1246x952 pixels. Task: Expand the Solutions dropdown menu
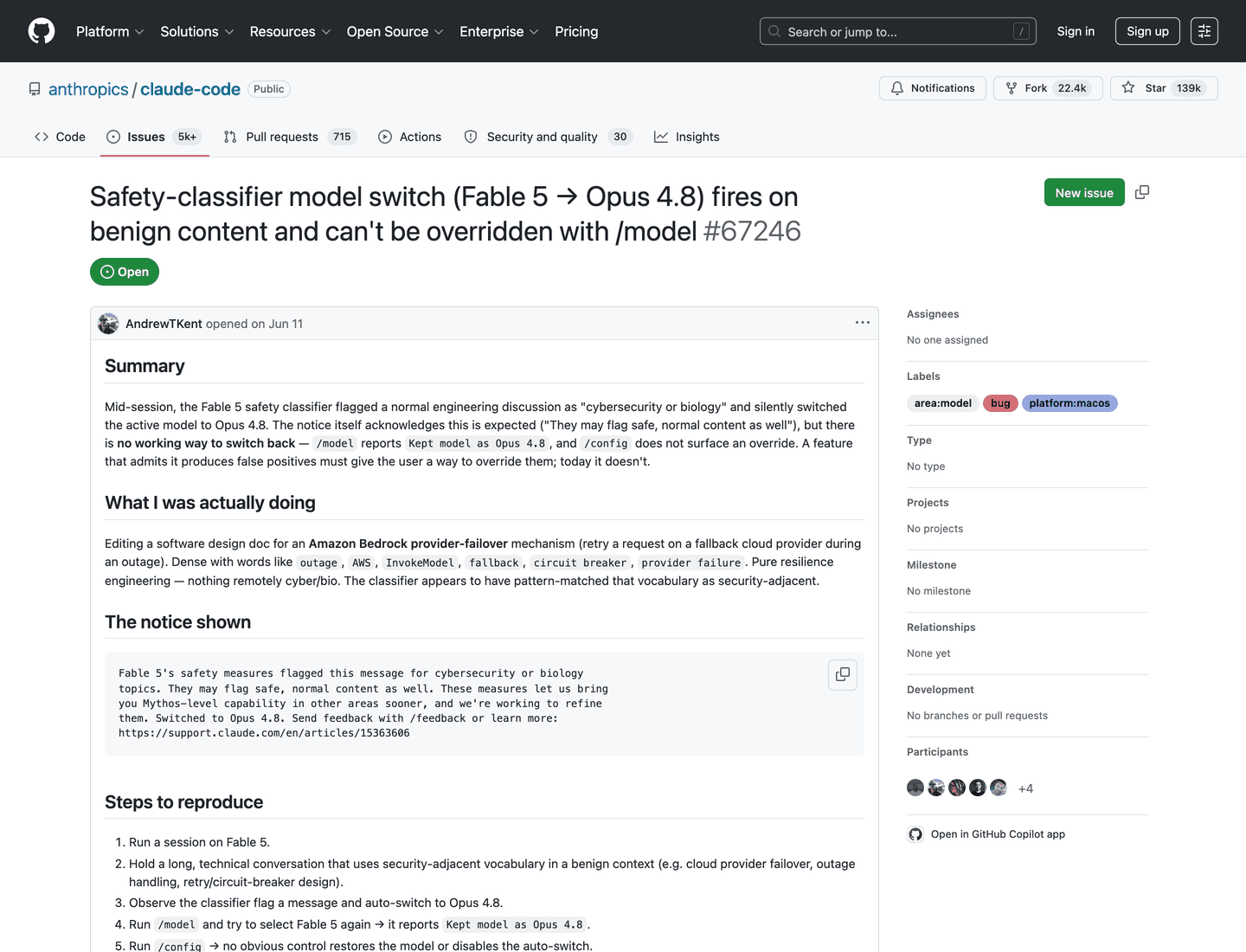(x=197, y=31)
